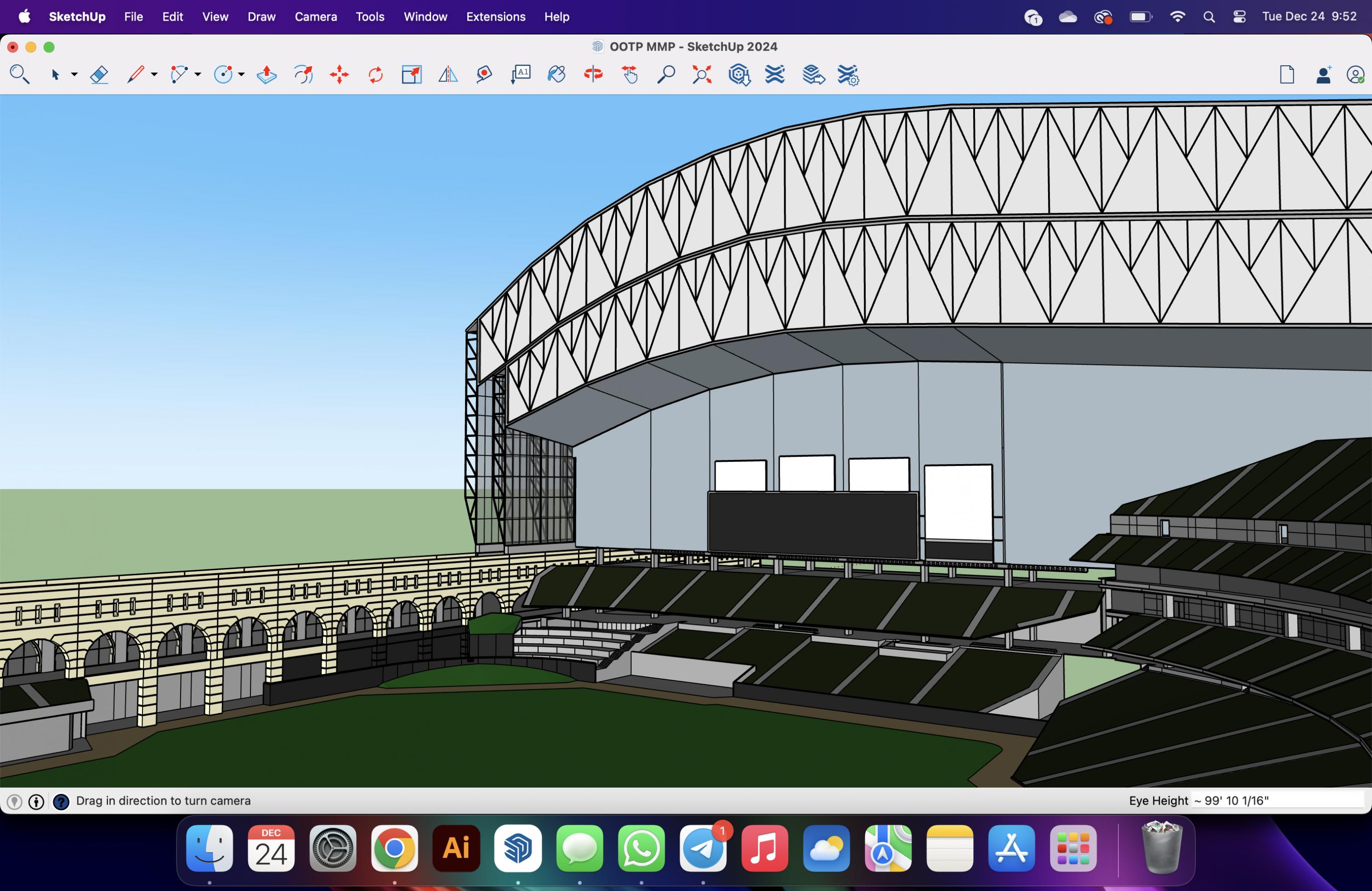
Task: Open the Camera menu
Action: (315, 17)
